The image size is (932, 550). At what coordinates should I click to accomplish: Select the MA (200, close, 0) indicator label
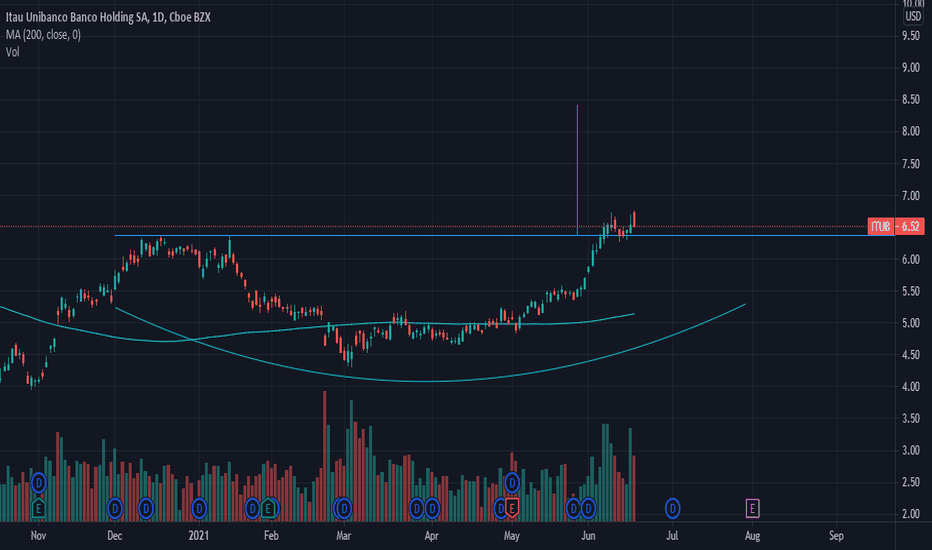coord(43,34)
